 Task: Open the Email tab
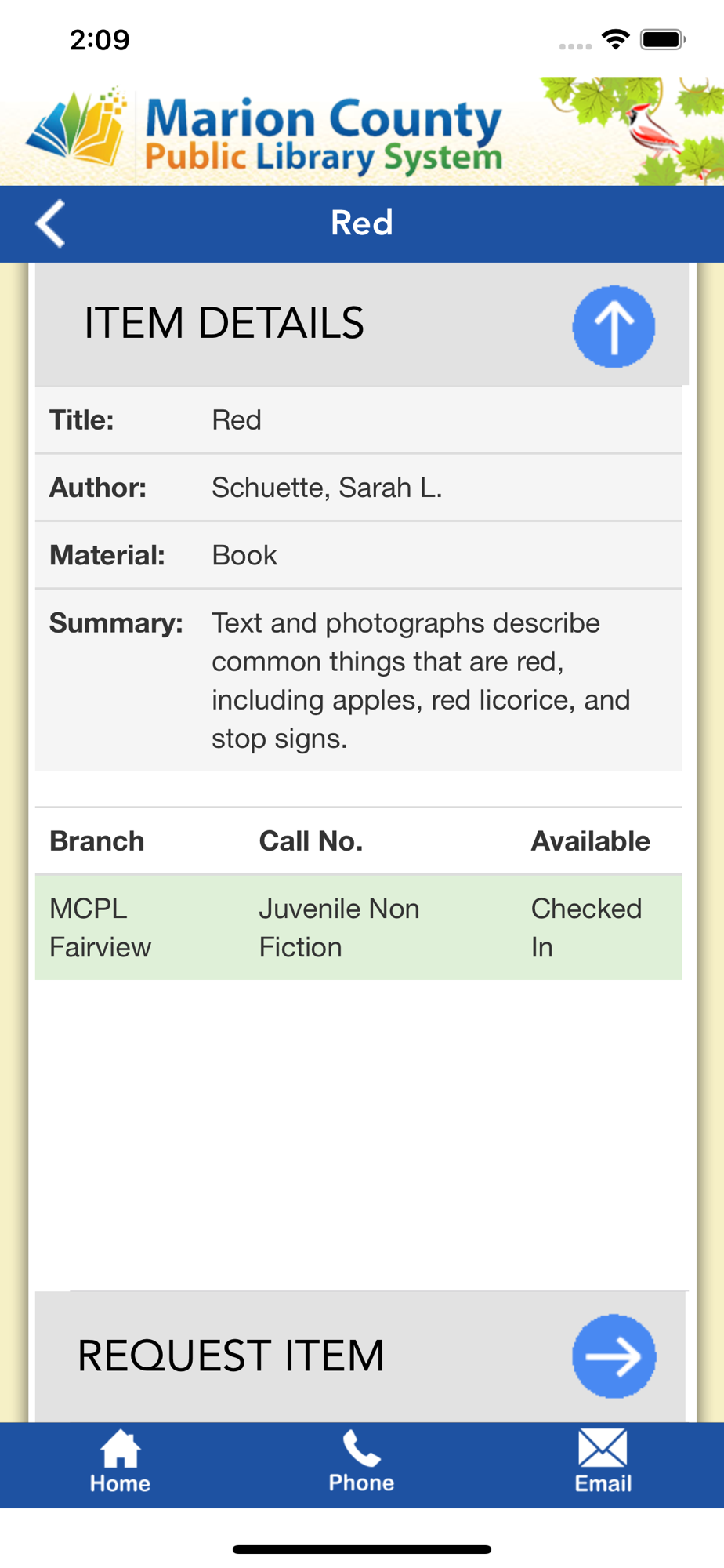(x=603, y=1462)
